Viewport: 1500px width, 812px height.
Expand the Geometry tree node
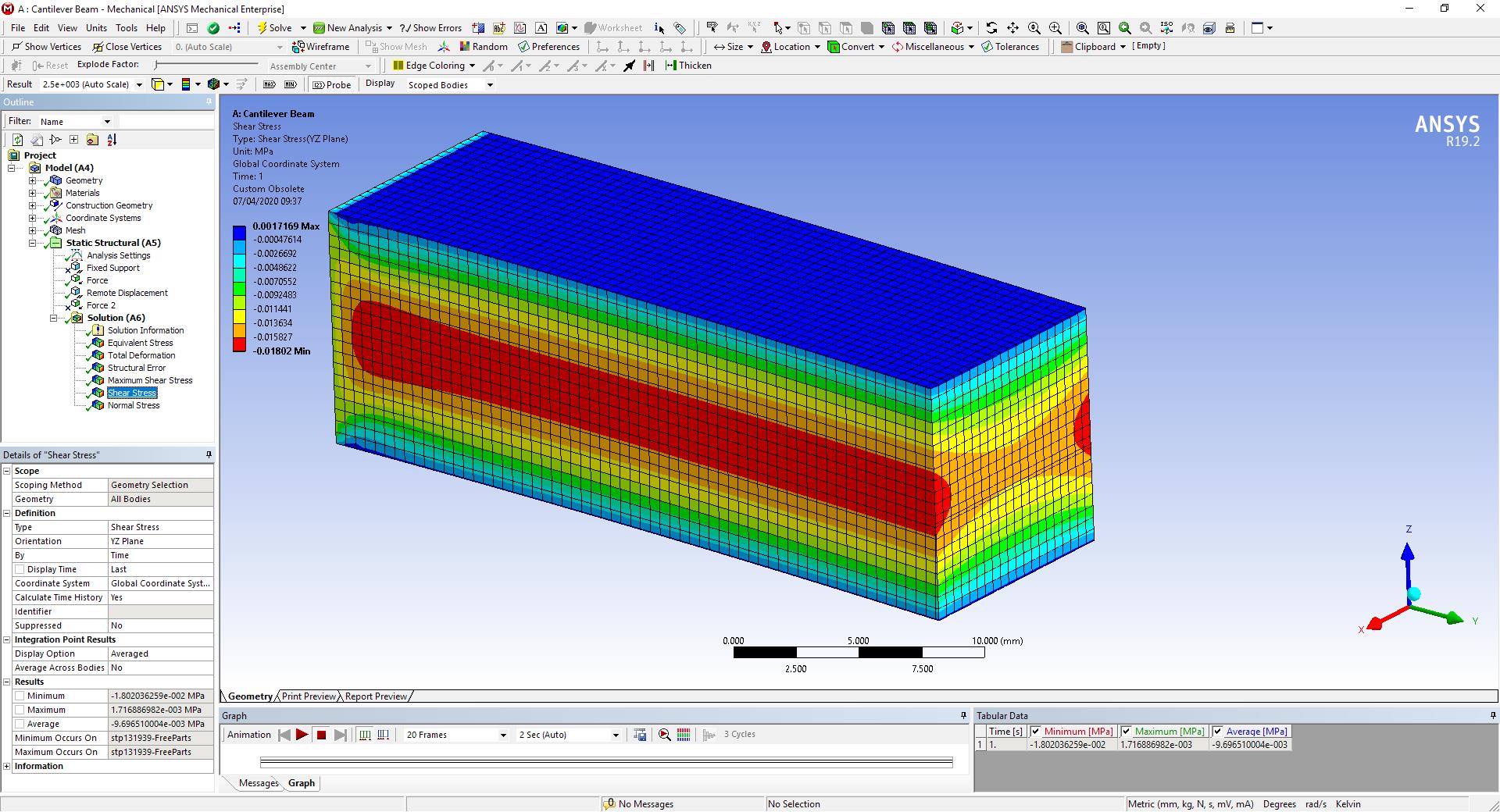click(x=32, y=180)
